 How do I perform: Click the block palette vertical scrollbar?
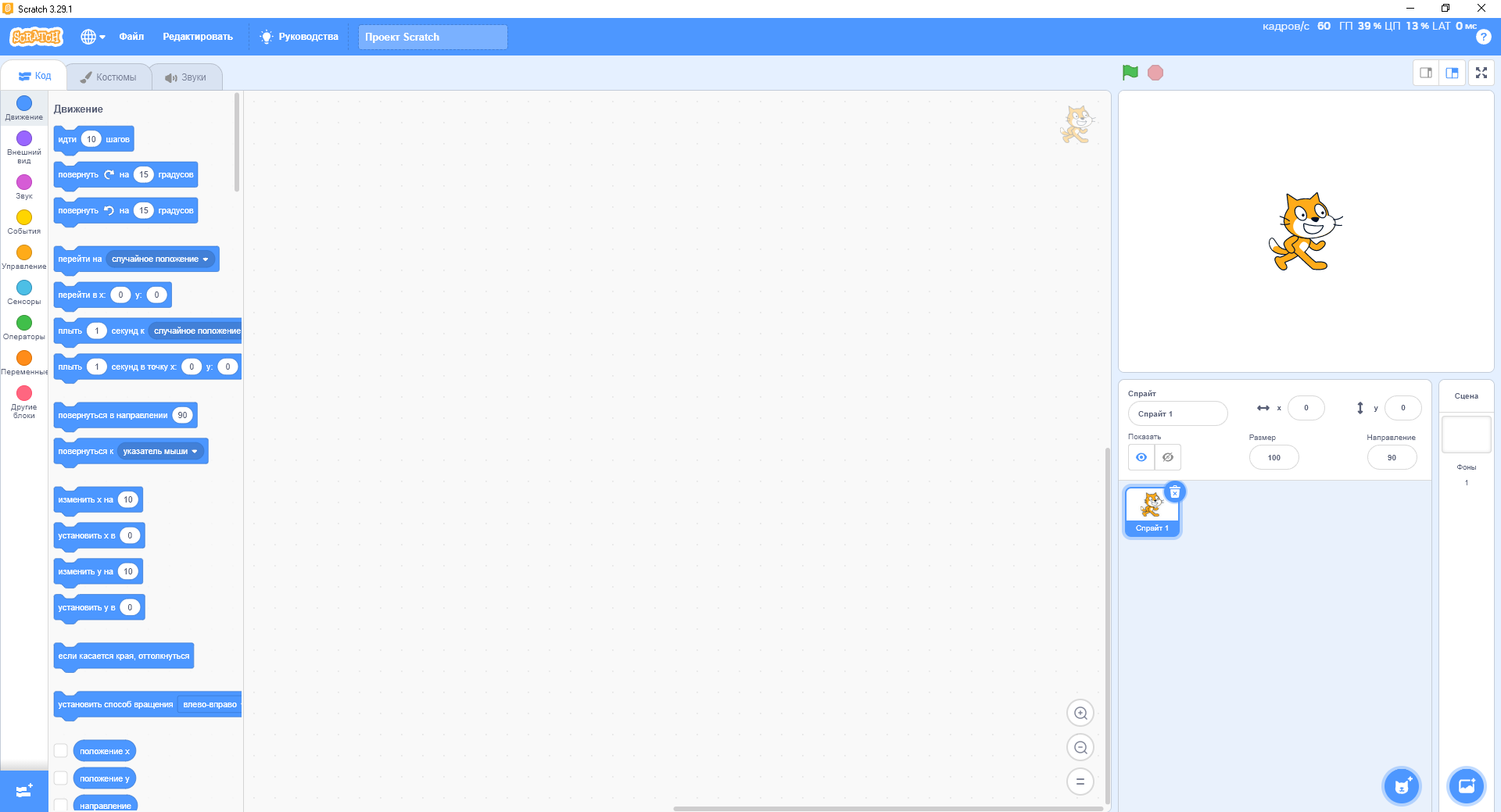[237, 142]
